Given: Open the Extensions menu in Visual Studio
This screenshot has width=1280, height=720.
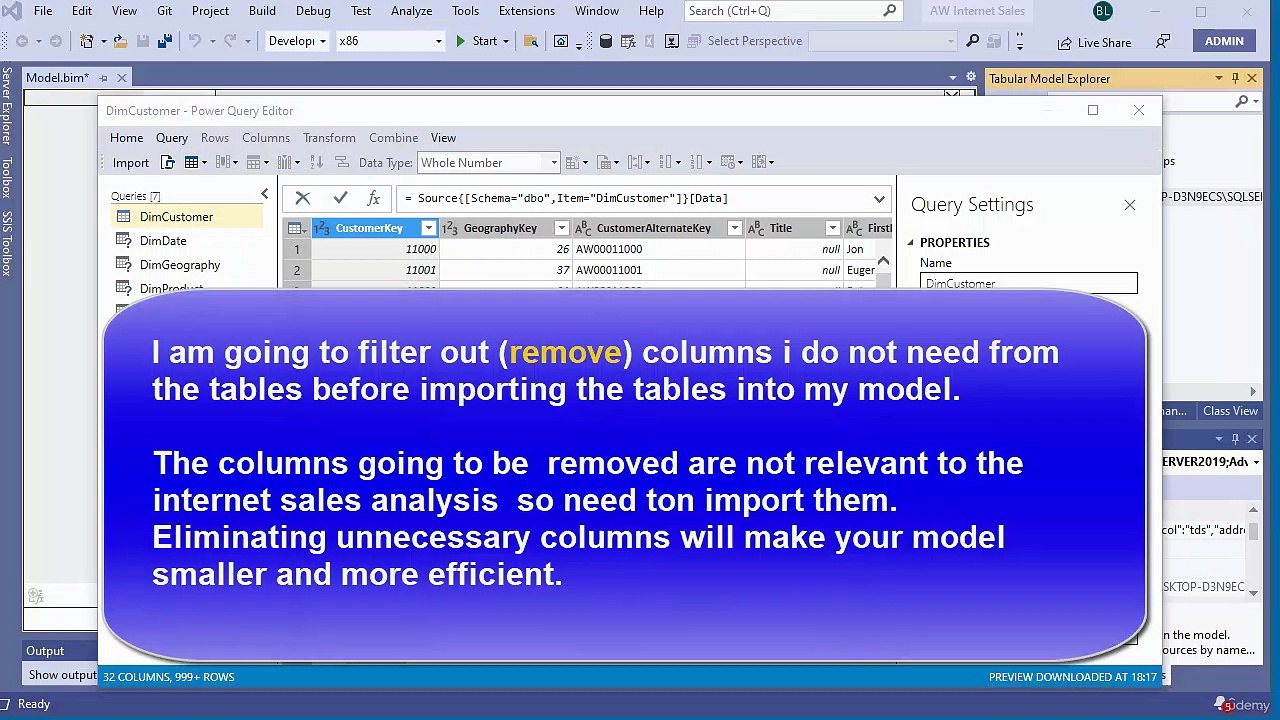Looking at the screenshot, I should point(526,11).
